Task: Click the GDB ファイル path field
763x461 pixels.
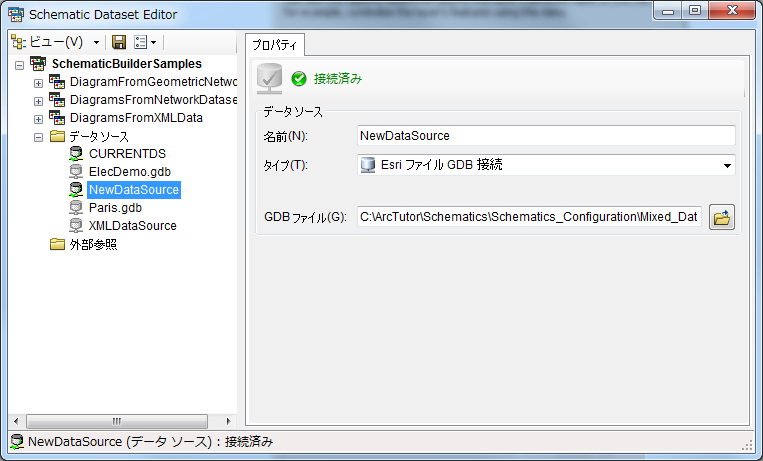Action: (529, 217)
